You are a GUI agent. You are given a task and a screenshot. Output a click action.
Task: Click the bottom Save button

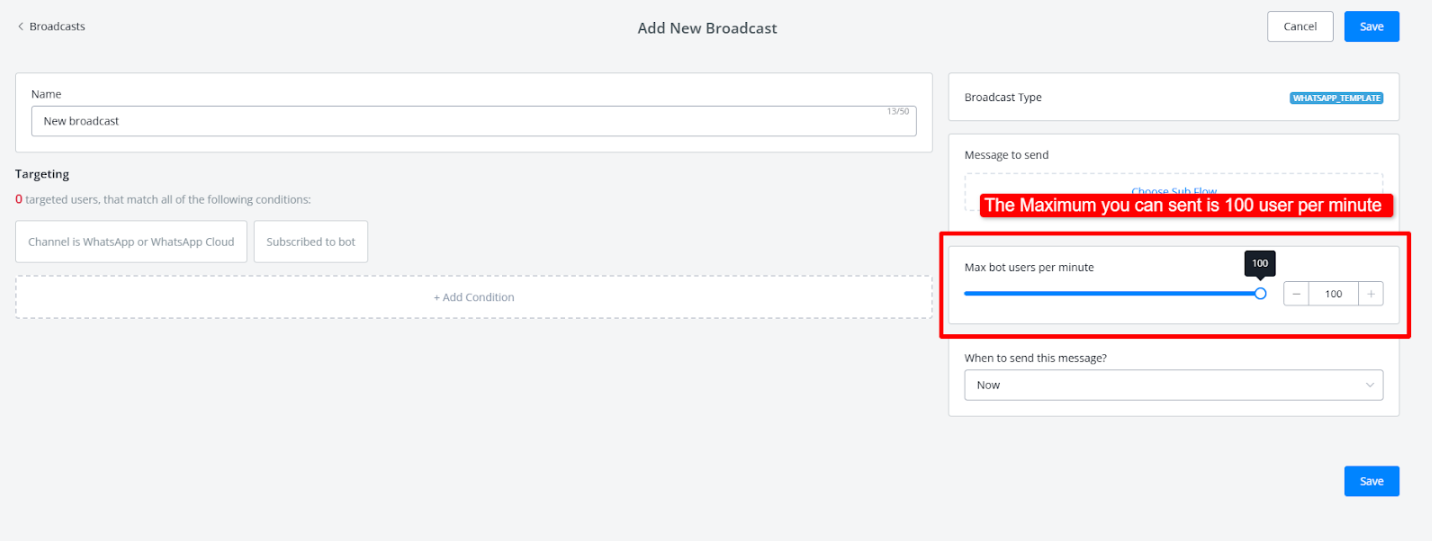point(1371,481)
